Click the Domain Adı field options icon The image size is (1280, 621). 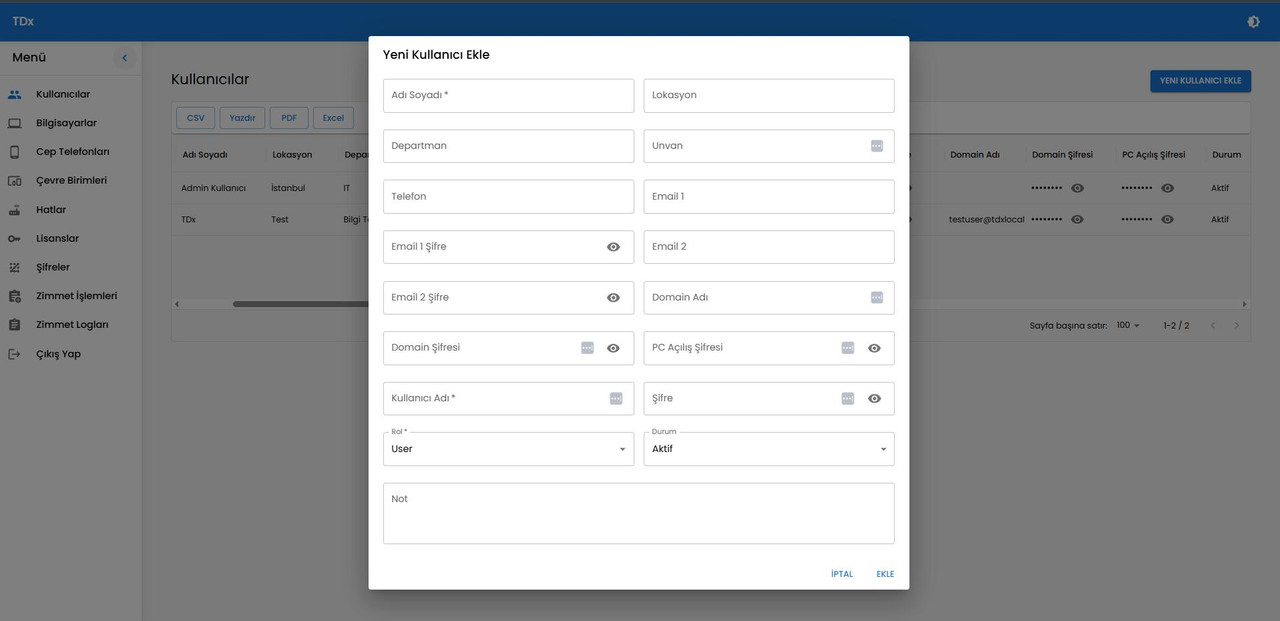tap(877, 297)
